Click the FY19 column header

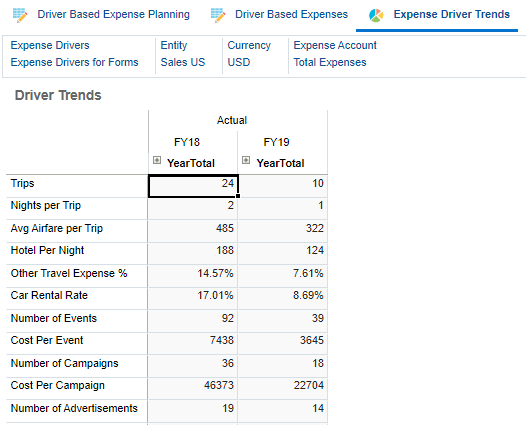[x=276, y=142]
